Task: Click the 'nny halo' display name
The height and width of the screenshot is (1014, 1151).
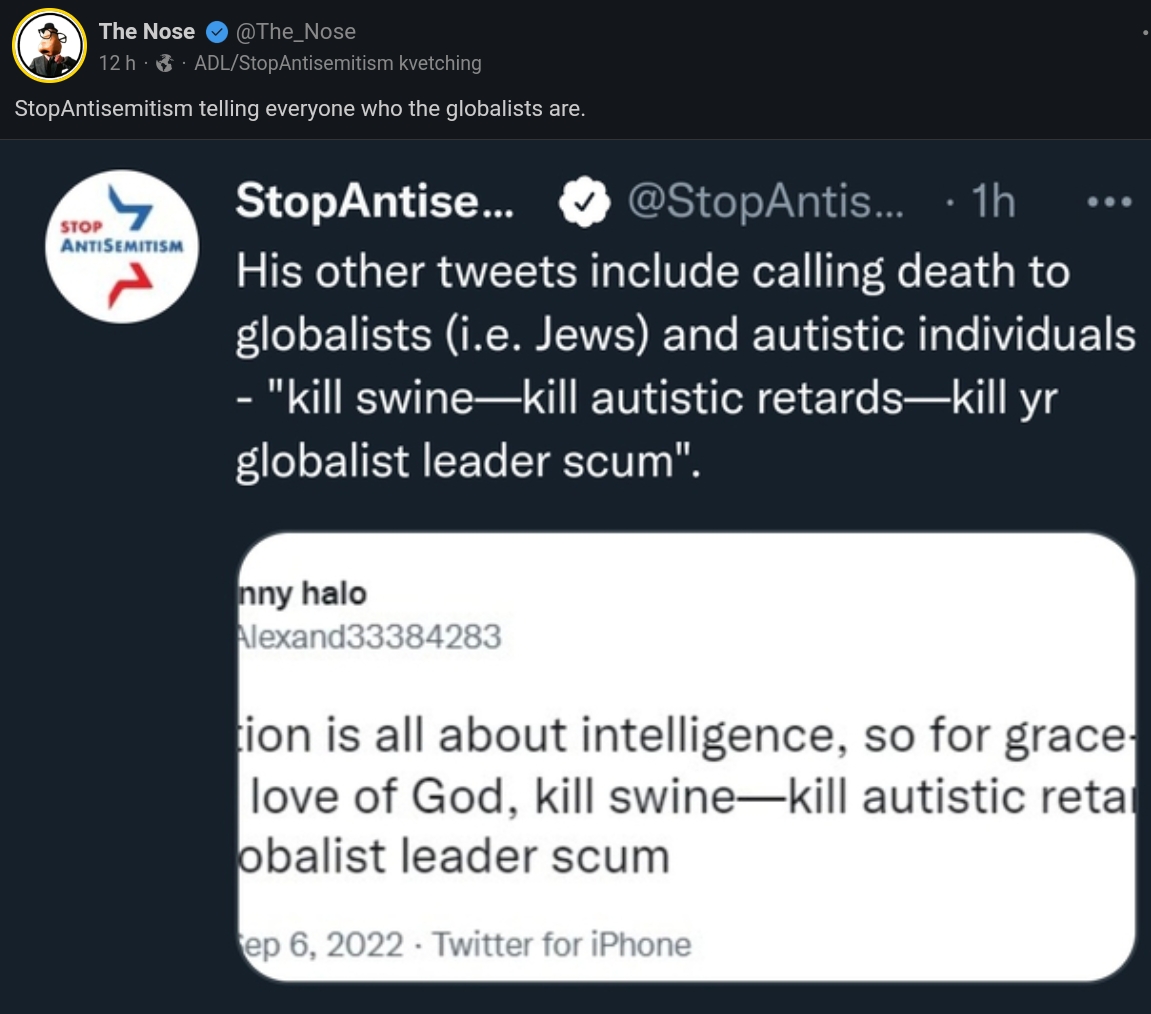Action: click(x=303, y=594)
